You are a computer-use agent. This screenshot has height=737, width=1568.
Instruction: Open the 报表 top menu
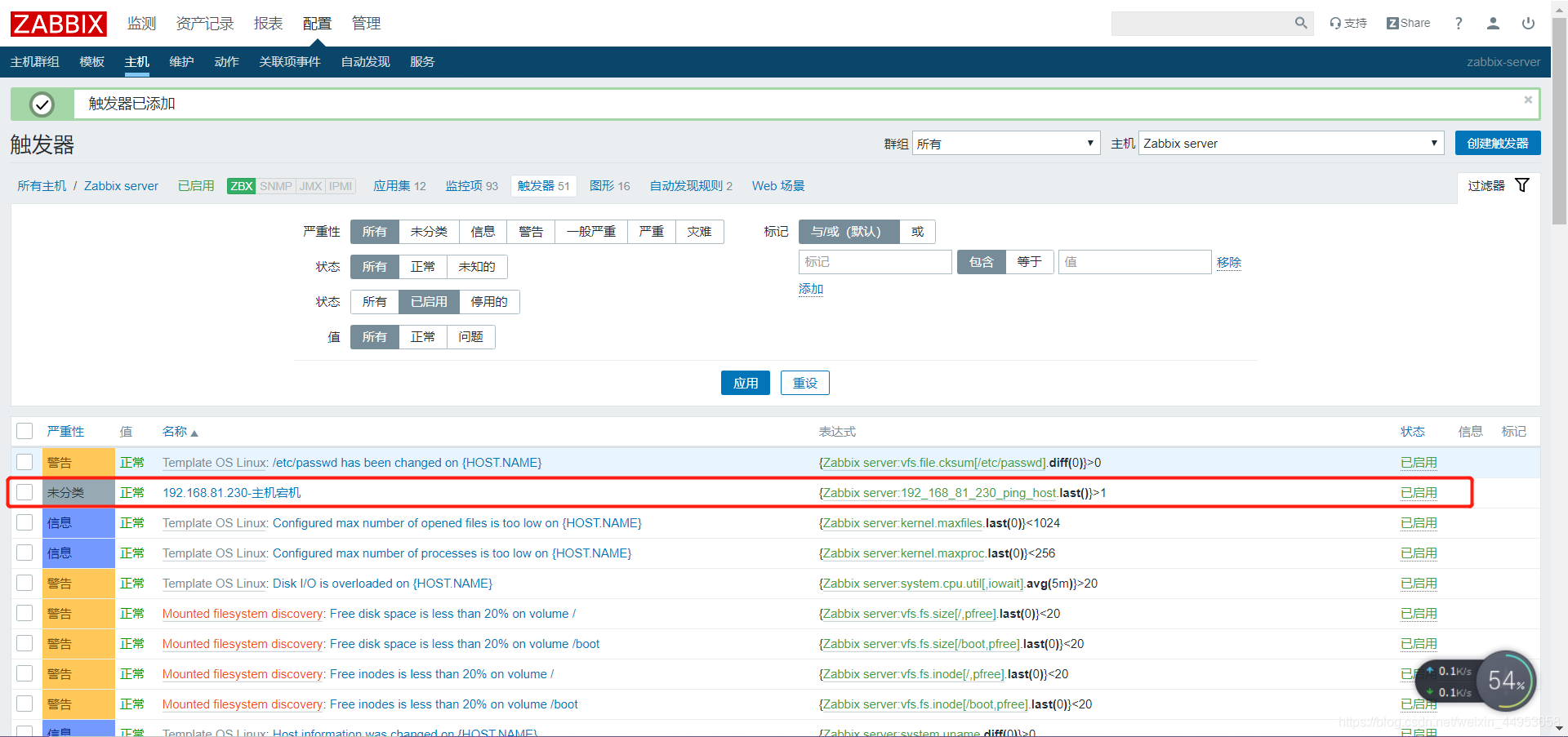pyautogui.click(x=268, y=24)
